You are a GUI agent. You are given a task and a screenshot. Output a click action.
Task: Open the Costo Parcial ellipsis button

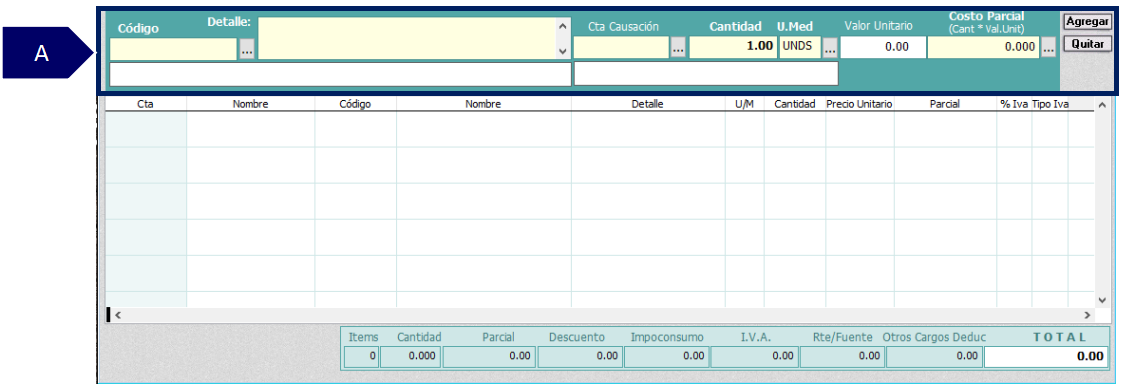pos(1048,49)
